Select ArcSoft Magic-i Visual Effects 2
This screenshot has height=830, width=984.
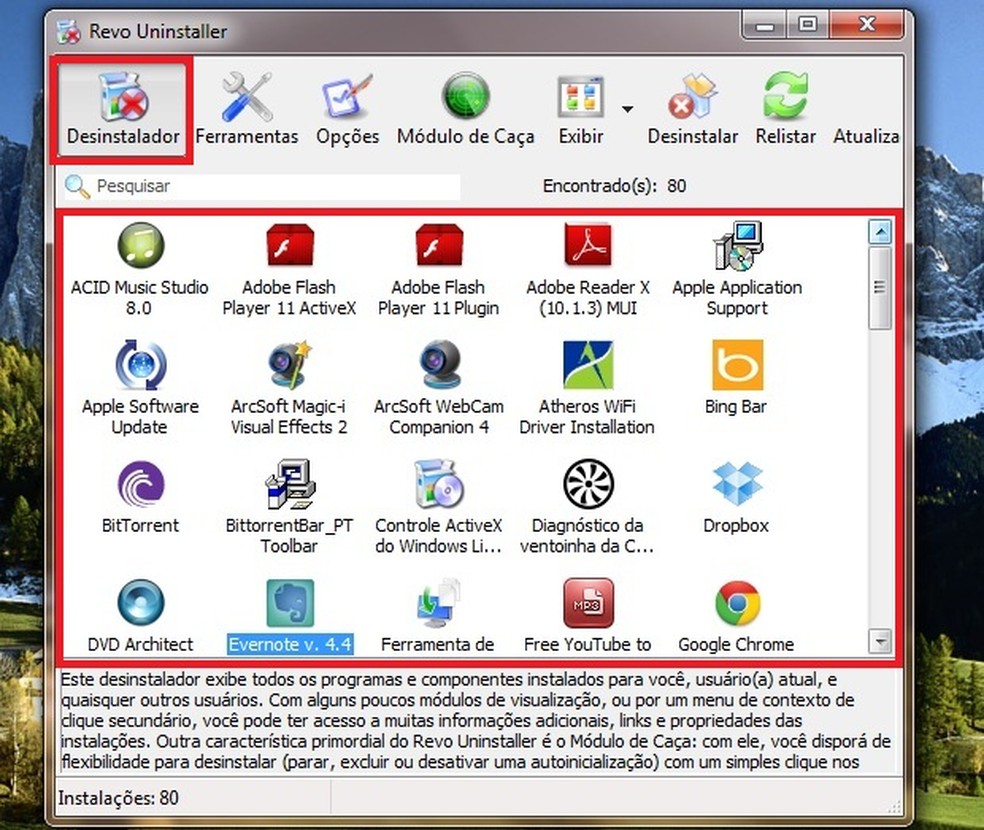(289, 389)
